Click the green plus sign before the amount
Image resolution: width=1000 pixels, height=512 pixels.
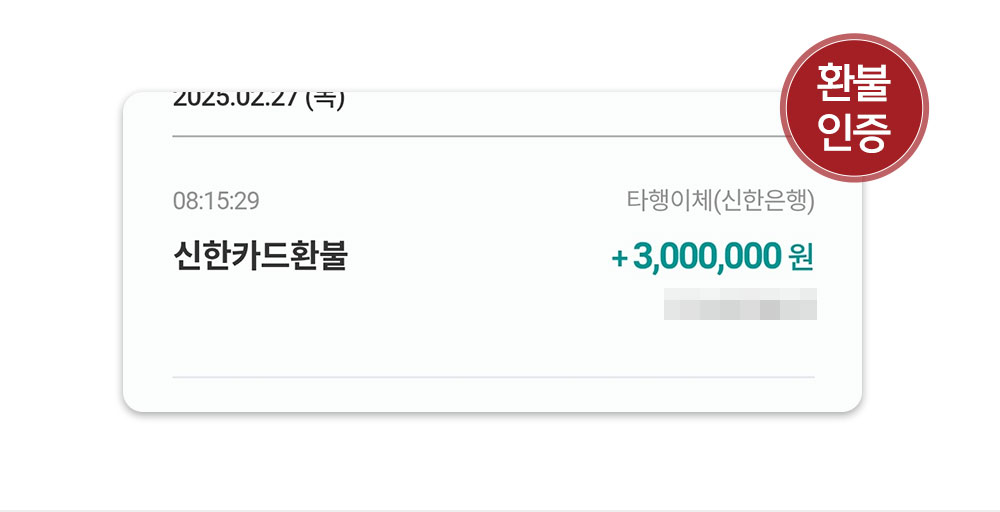pos(619,258)
